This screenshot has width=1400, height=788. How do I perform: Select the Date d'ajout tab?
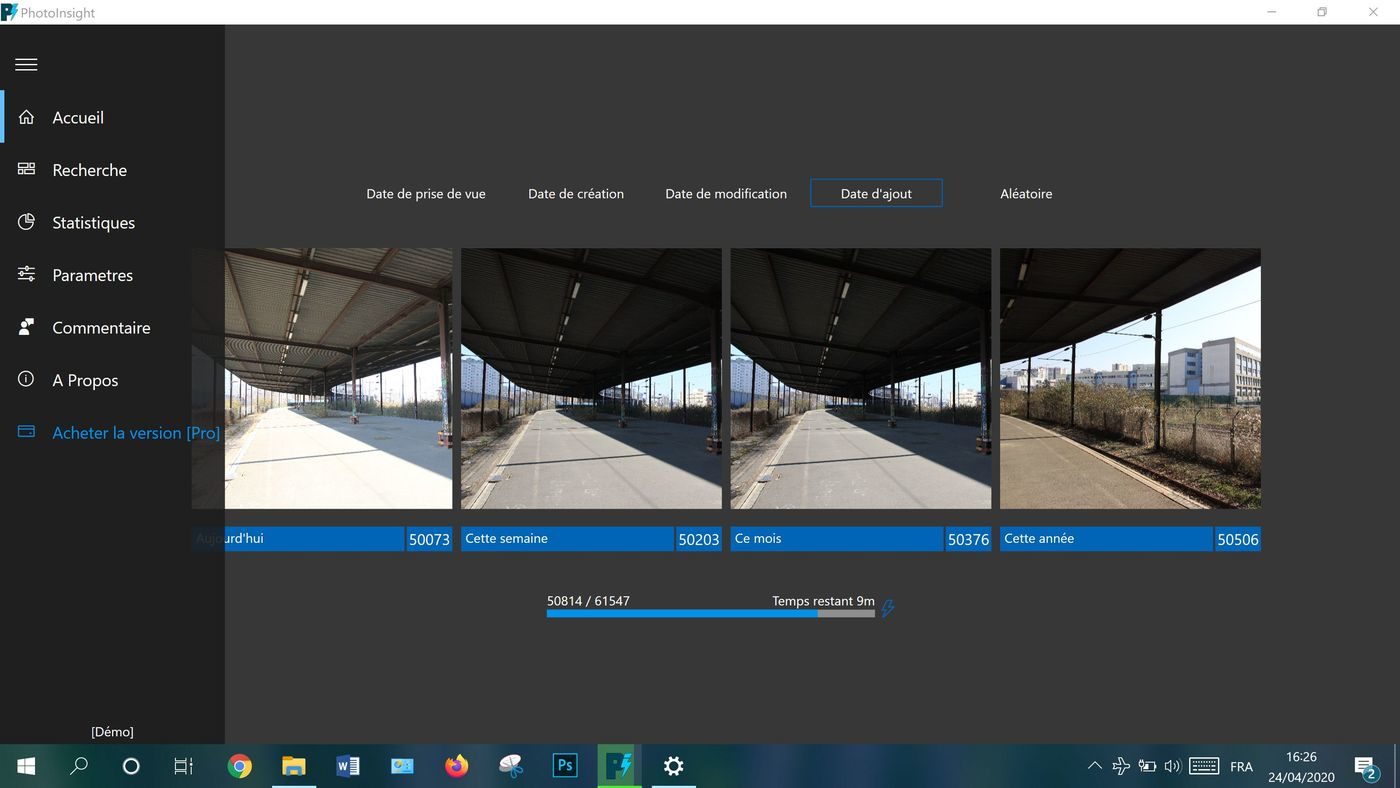tap(875, 193)
